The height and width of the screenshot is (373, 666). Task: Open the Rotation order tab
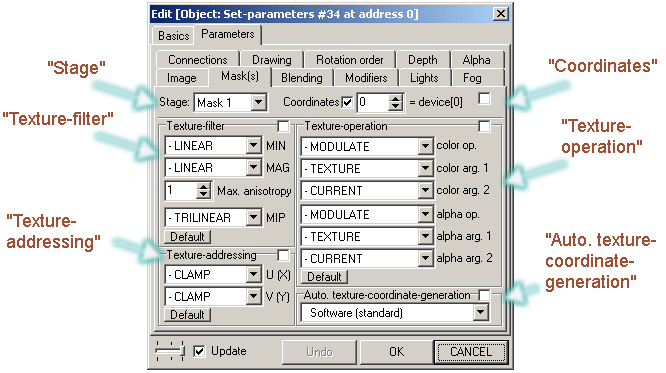coord(350,60)
